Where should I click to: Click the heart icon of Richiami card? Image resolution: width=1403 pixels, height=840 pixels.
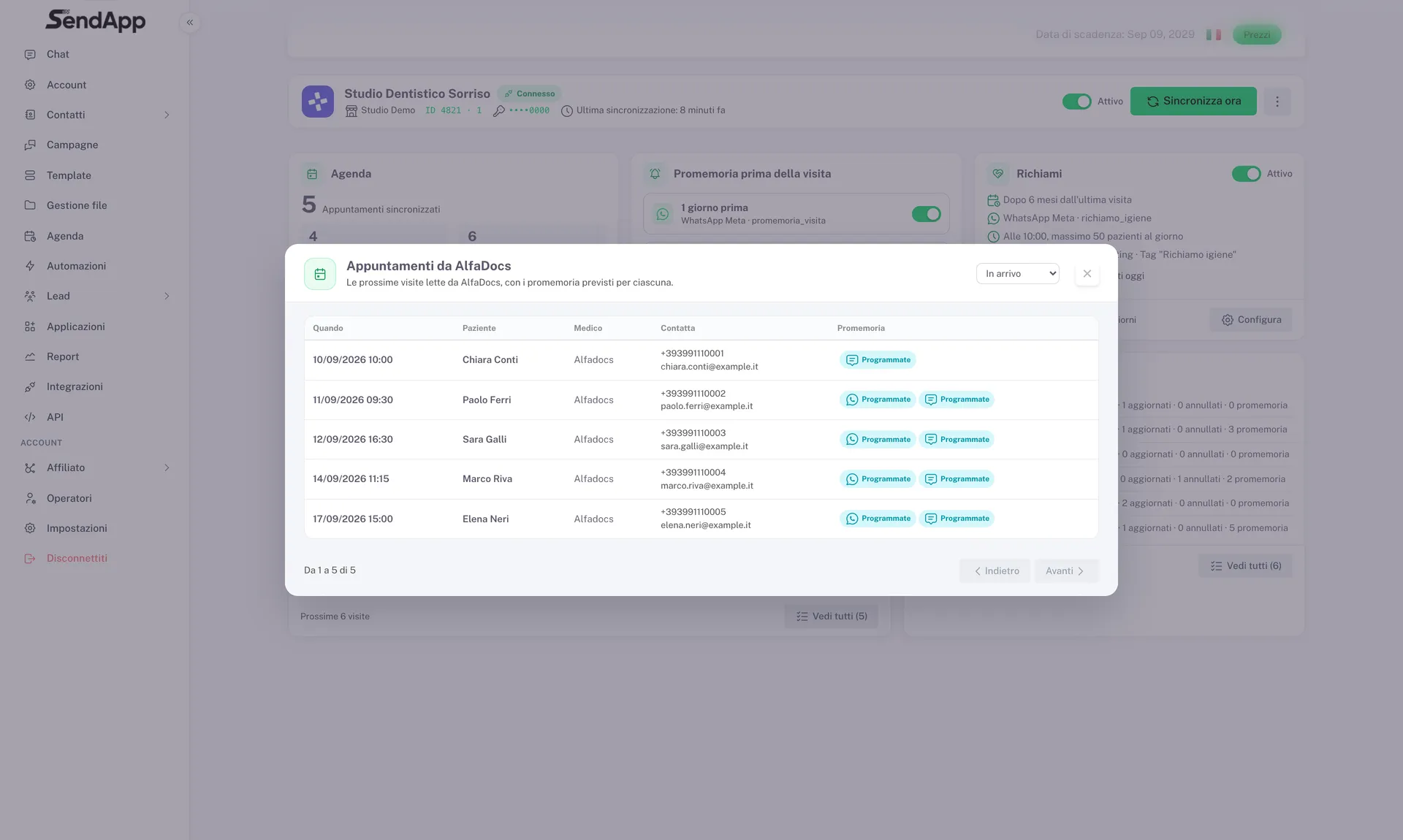tap(998, 174)
